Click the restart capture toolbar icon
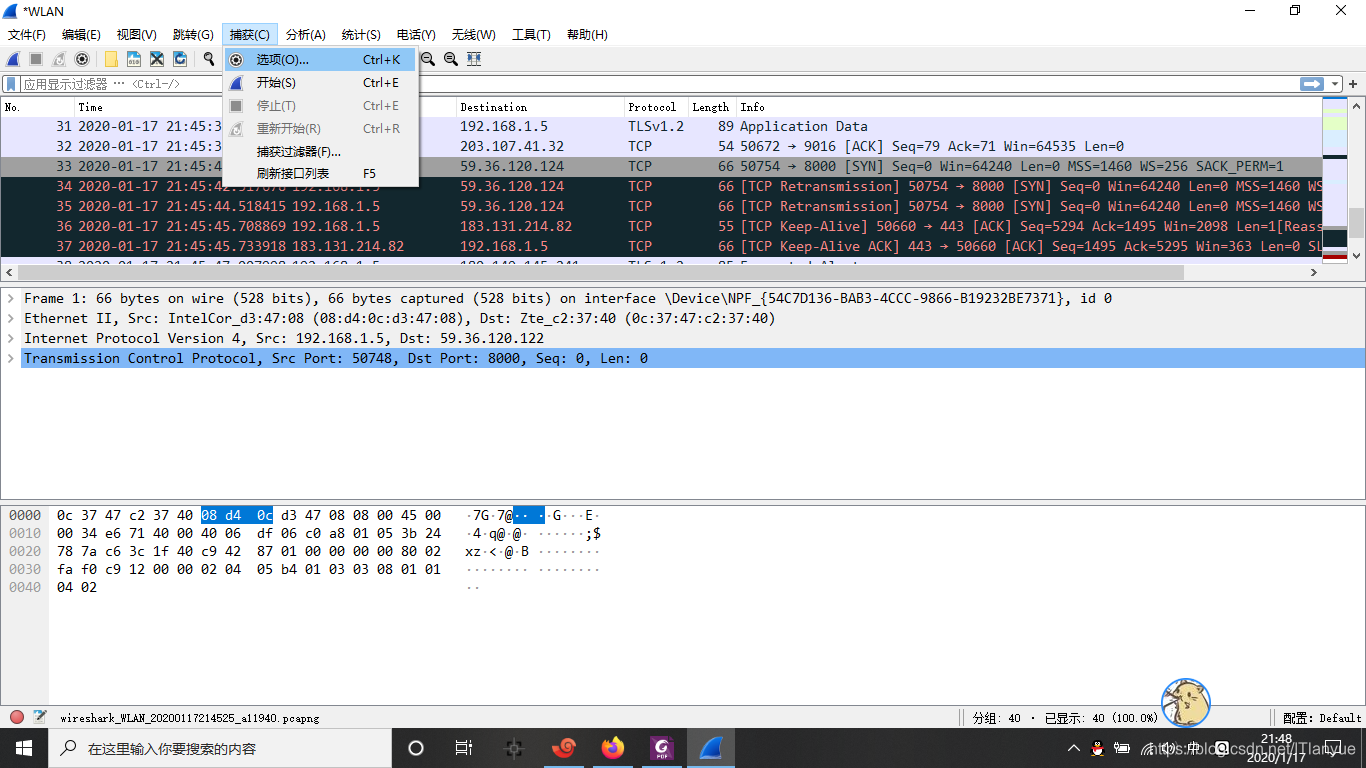1366x768 pixels. click(x=59, y=59)
